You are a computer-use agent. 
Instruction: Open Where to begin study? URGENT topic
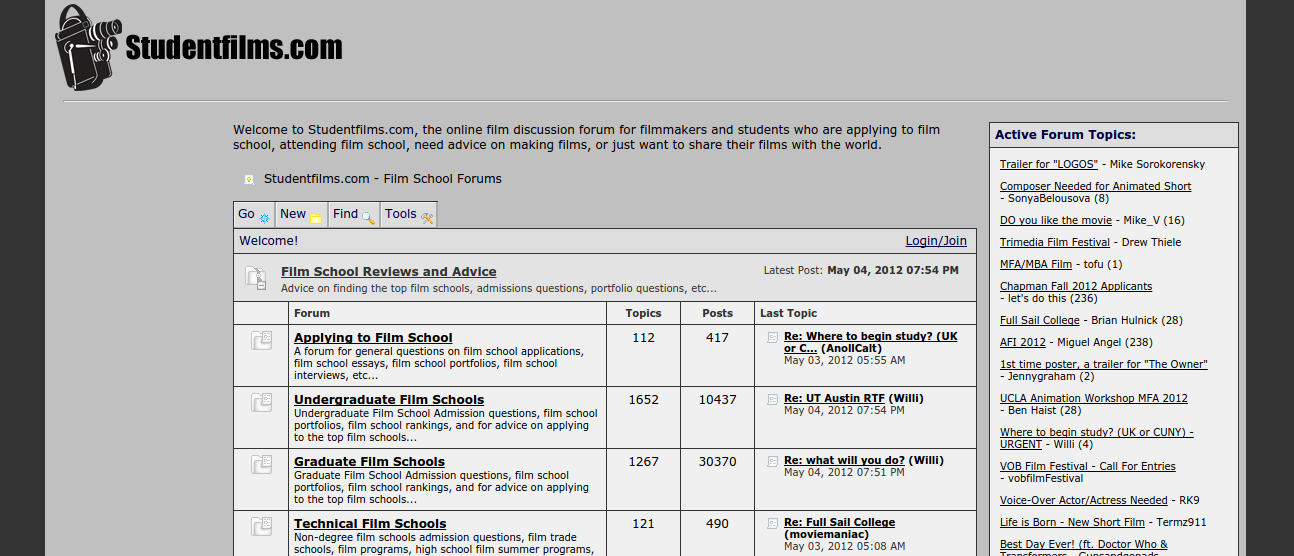click(1096, 438)
